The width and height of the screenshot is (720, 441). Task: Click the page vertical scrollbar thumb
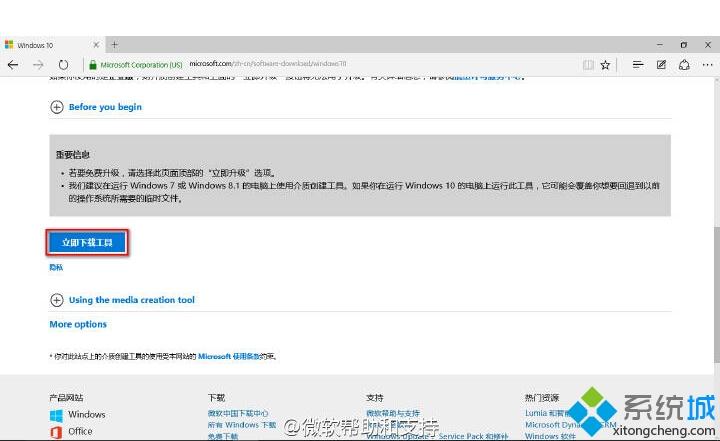tap(716, 294)
